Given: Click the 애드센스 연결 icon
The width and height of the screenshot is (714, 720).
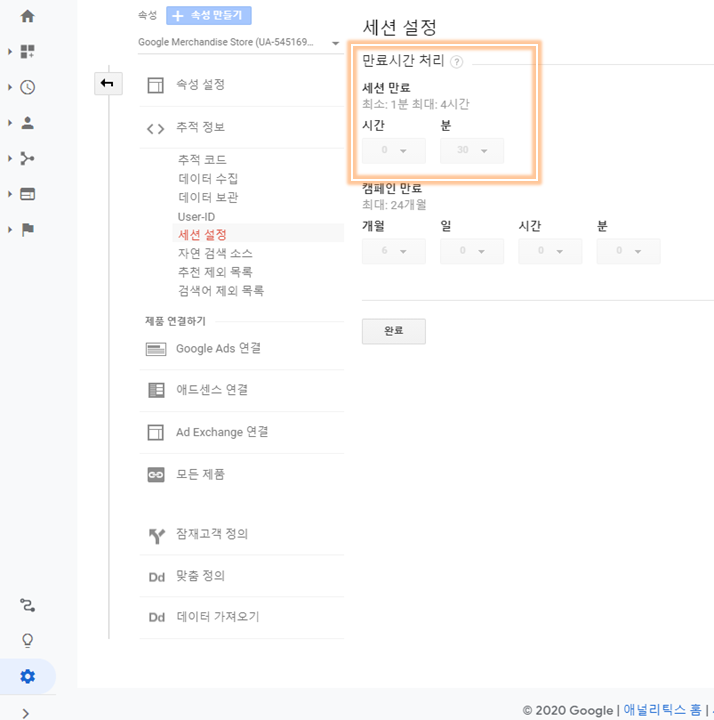Looking at the screenshot, I should click(156, 390).
